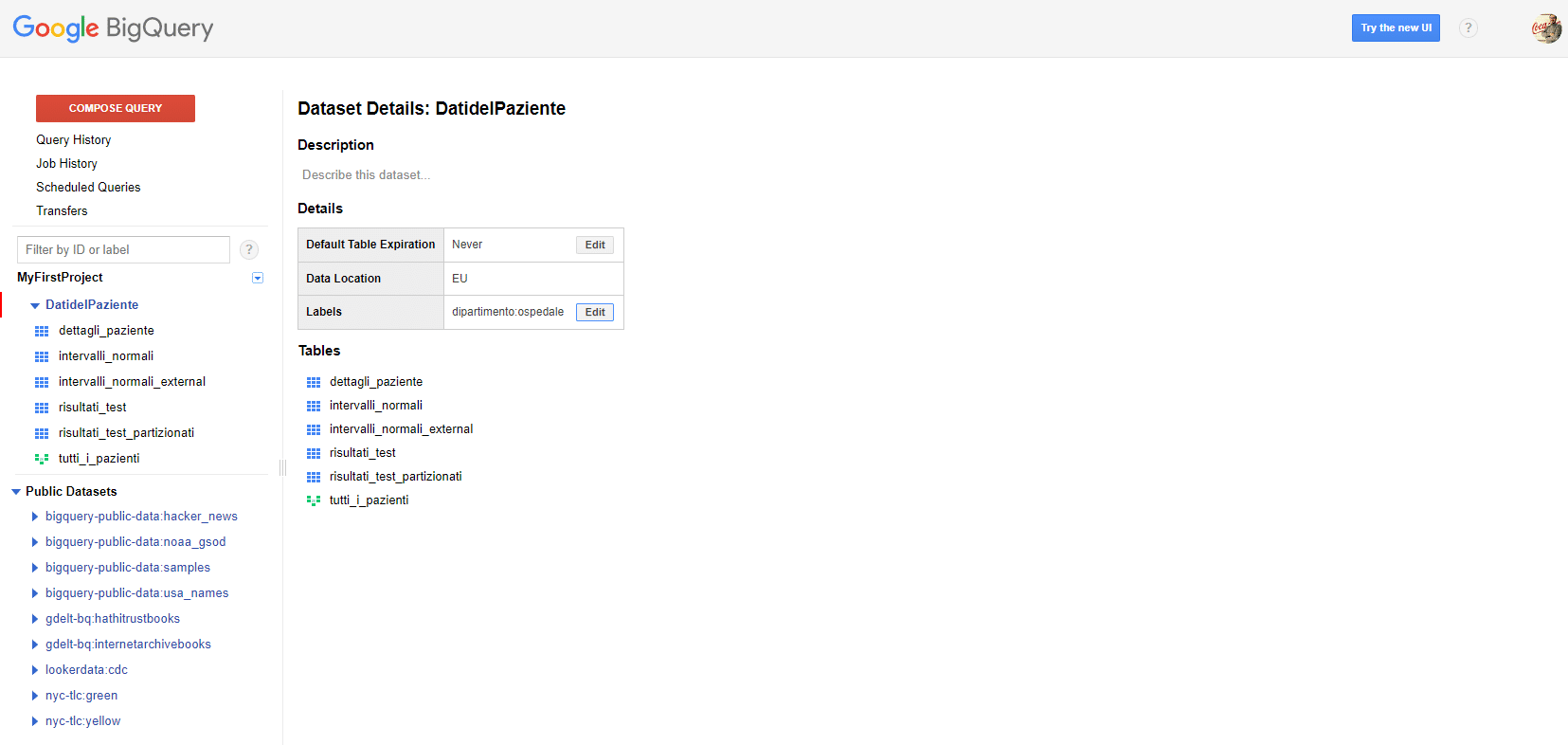Image resolution: width=1568 pixels, height=745 pixels.
Task: Expand bigquery-public-data:samples dataset
Action: click(35, 568)
